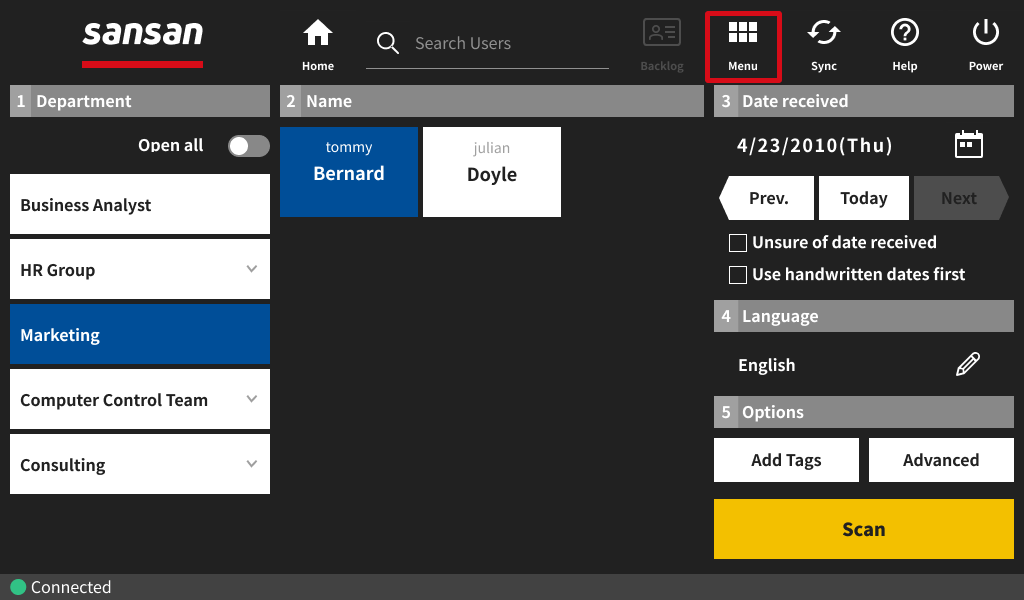Sync data with the server
Screen dimensions: 1024x600
(824, 46)
